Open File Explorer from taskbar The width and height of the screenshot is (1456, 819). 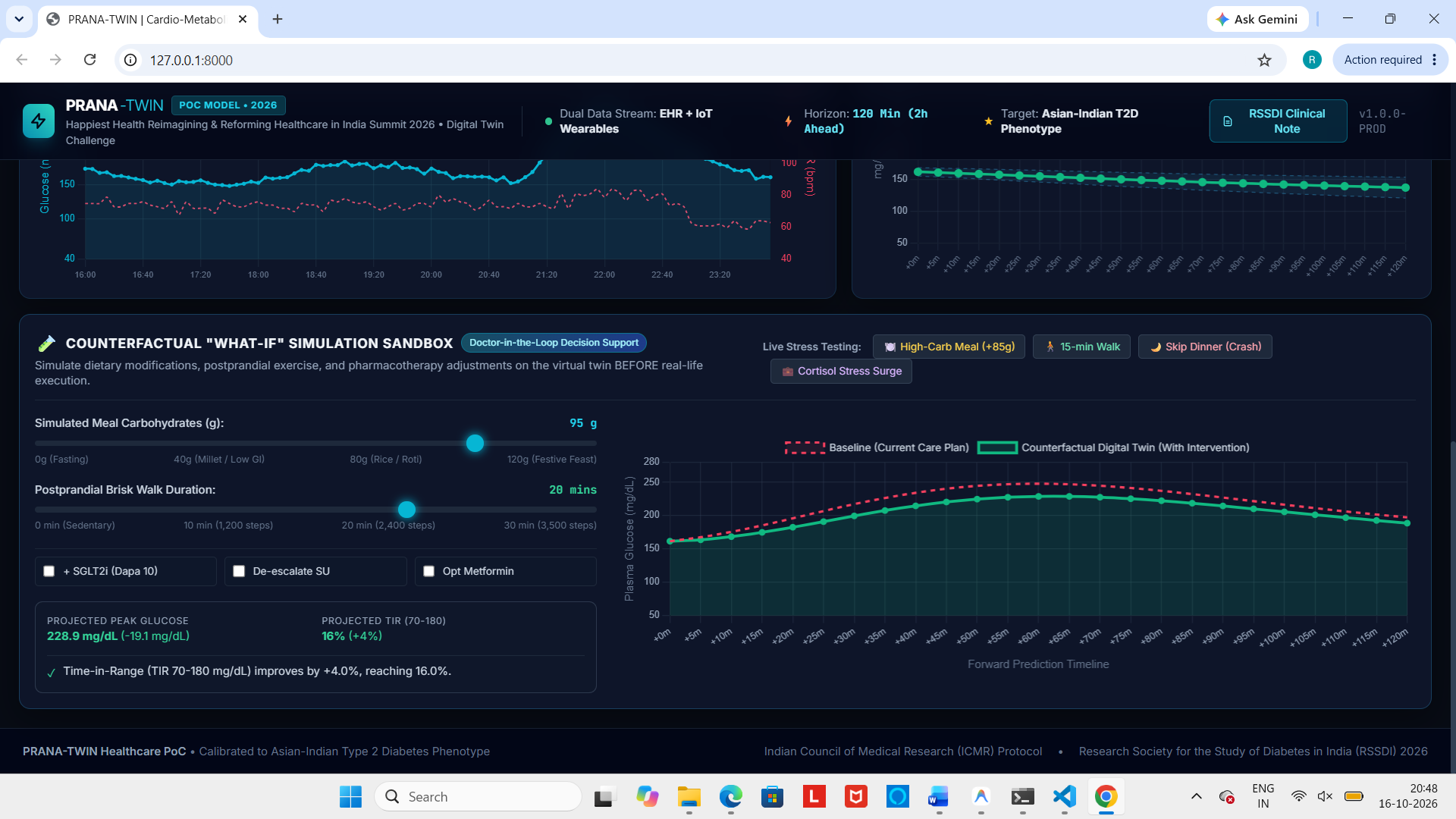(x=689, y=796)
